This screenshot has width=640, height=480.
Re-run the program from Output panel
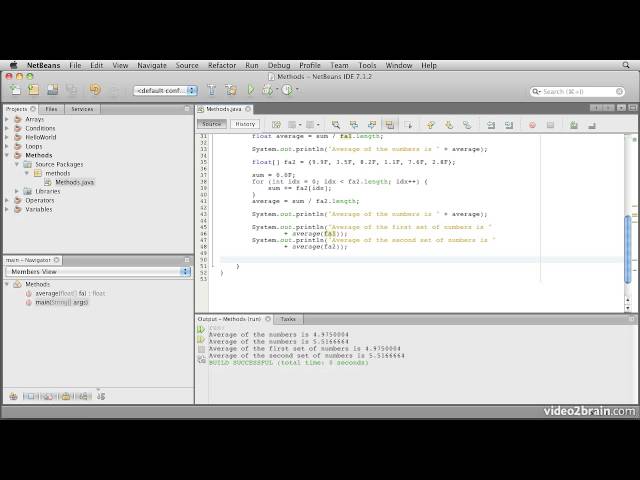[201, 329]
